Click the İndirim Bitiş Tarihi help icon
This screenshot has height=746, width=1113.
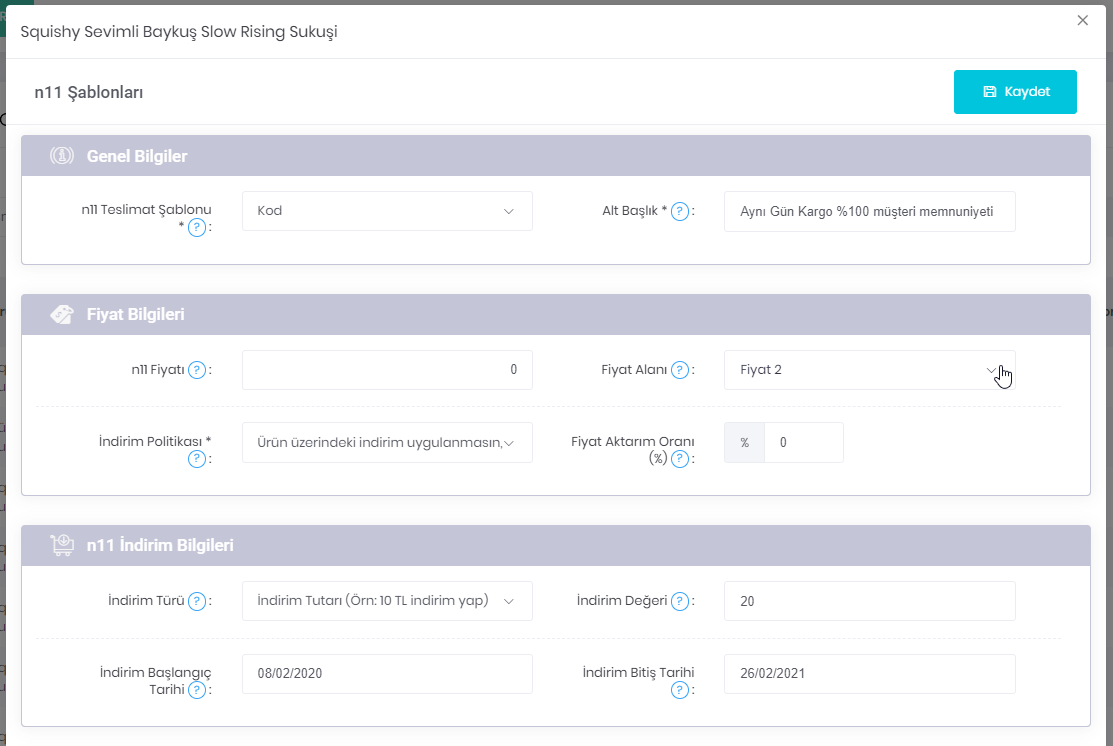(680, 690)
